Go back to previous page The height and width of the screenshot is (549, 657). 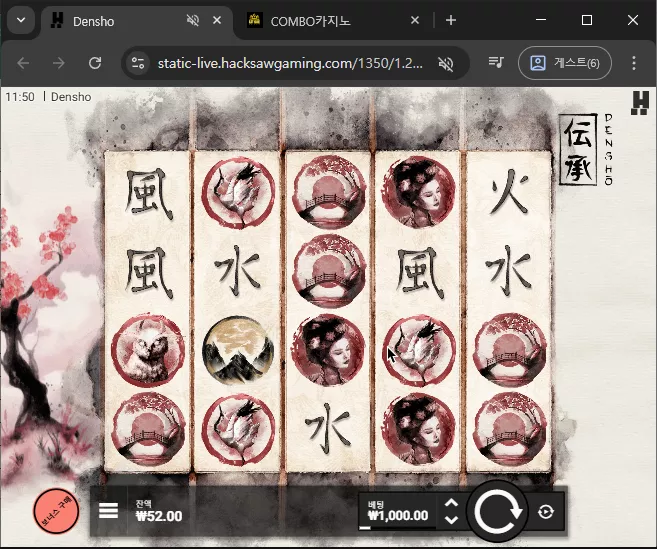pos(23,63)
